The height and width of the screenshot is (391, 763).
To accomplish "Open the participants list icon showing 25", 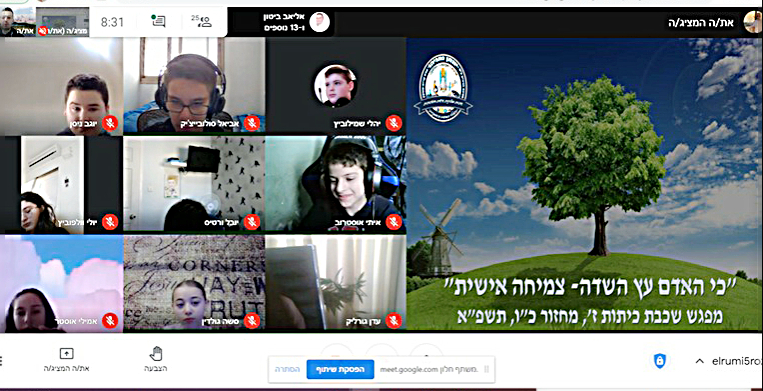I will point(202,21).
